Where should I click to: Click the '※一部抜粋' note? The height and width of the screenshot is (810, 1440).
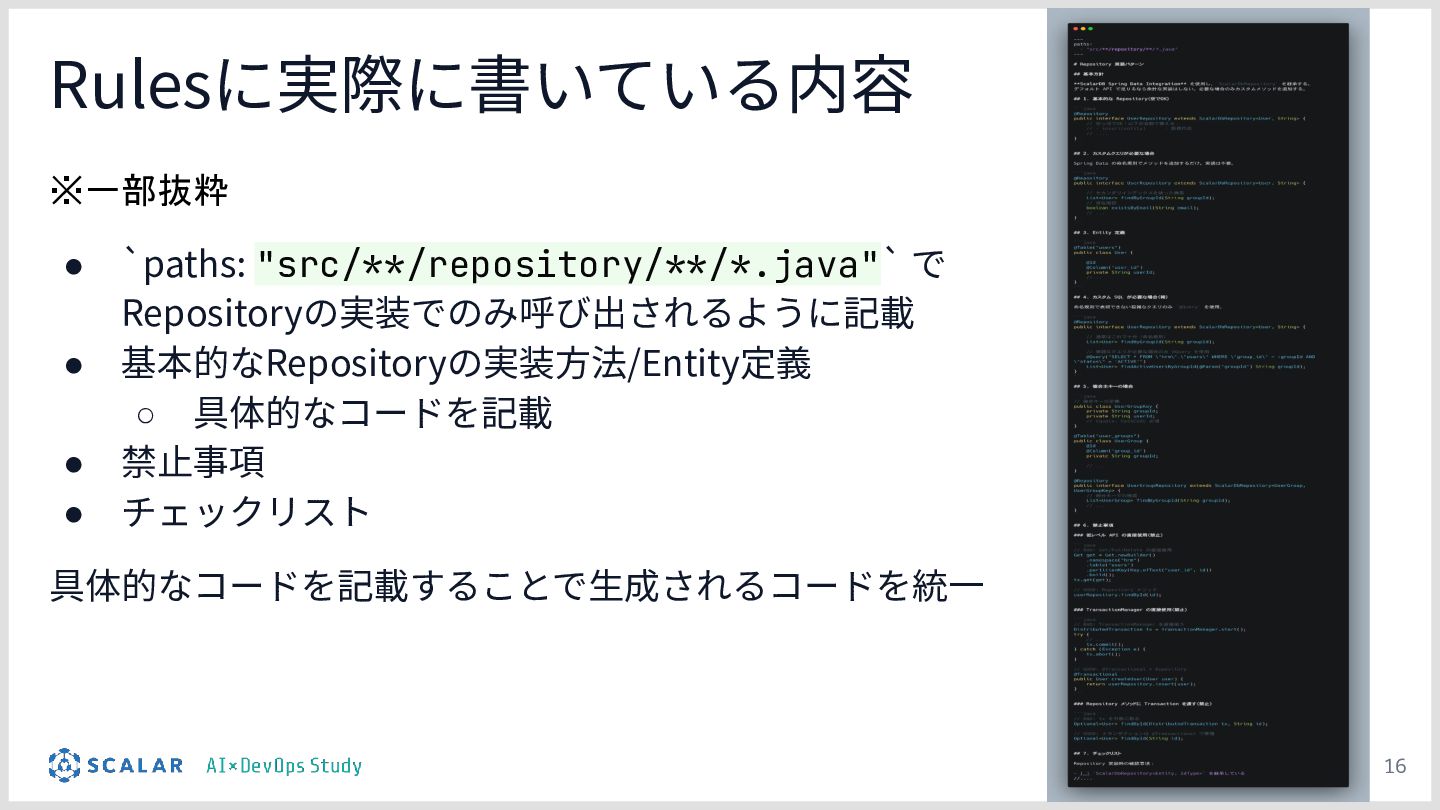coord(139,191)
